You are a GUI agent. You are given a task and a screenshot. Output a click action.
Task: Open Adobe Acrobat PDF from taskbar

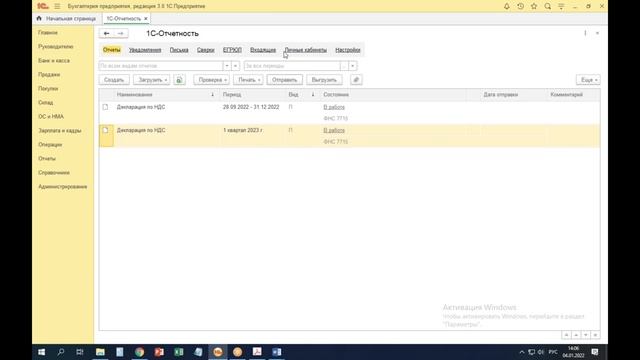[x=257, y=352]
